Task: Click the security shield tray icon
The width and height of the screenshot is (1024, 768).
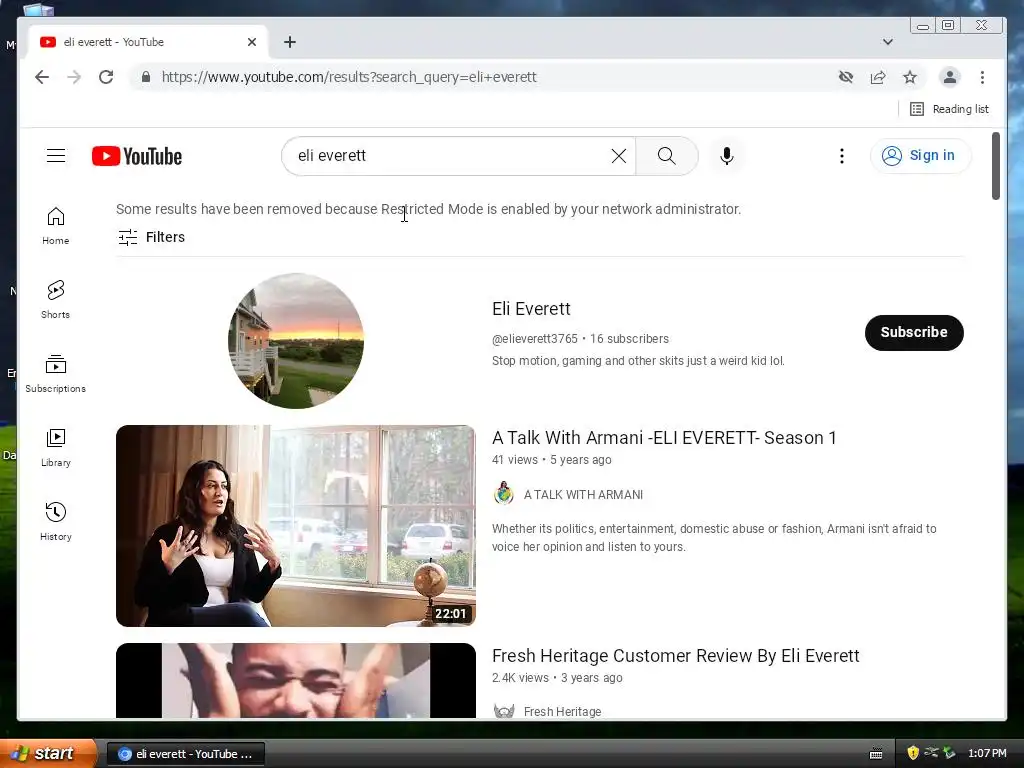Action: pos(913,753)
